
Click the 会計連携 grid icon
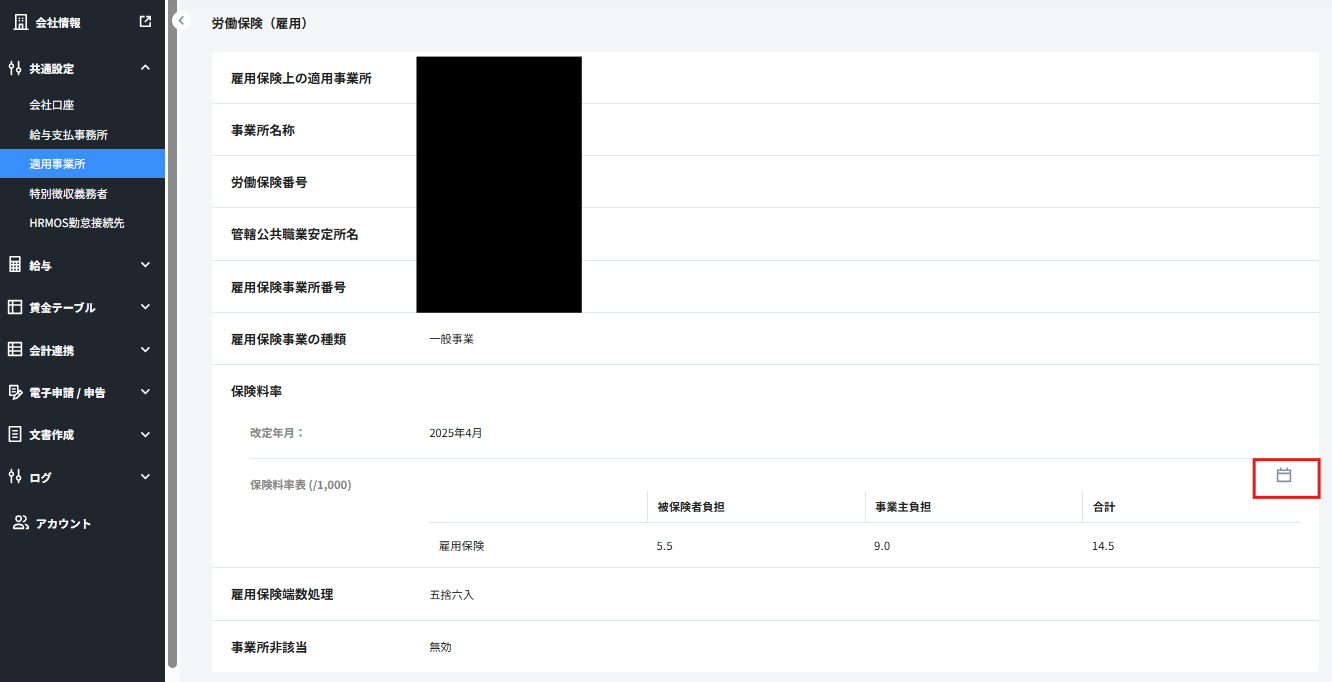(15, 350)
